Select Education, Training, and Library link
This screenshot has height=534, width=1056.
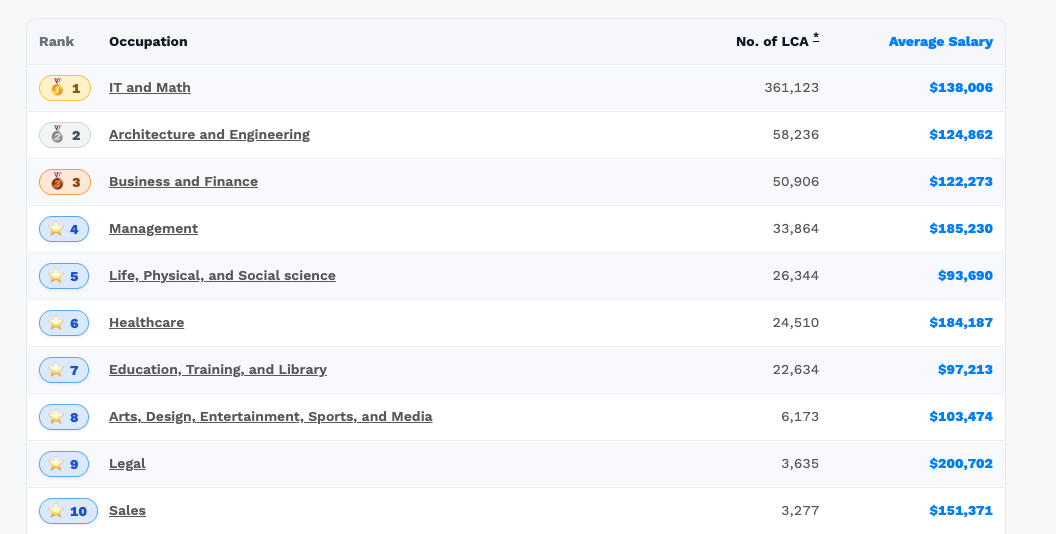[217, 370]
